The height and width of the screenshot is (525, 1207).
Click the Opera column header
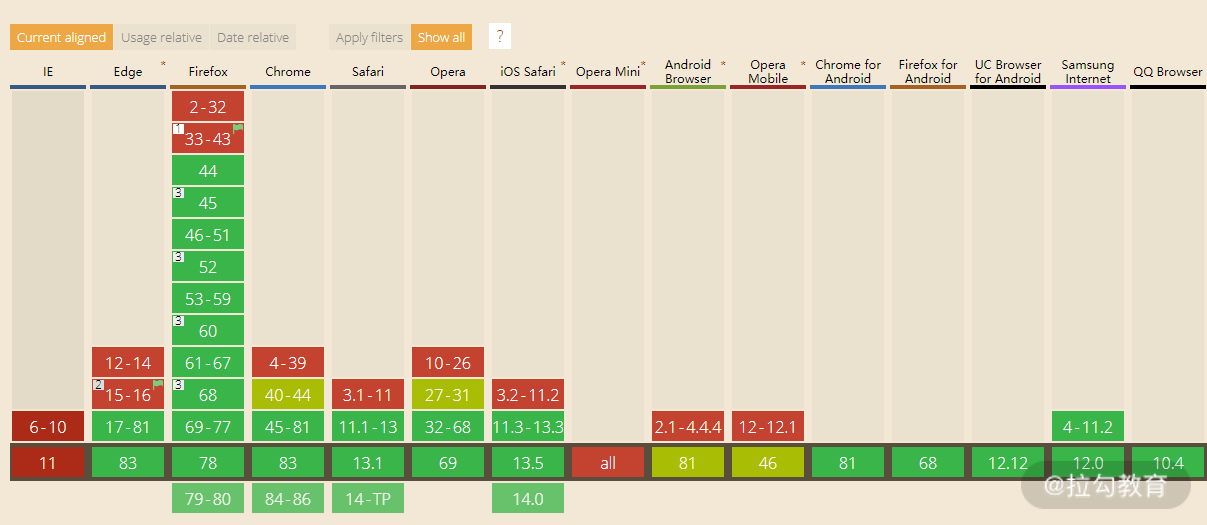(448, 72)
